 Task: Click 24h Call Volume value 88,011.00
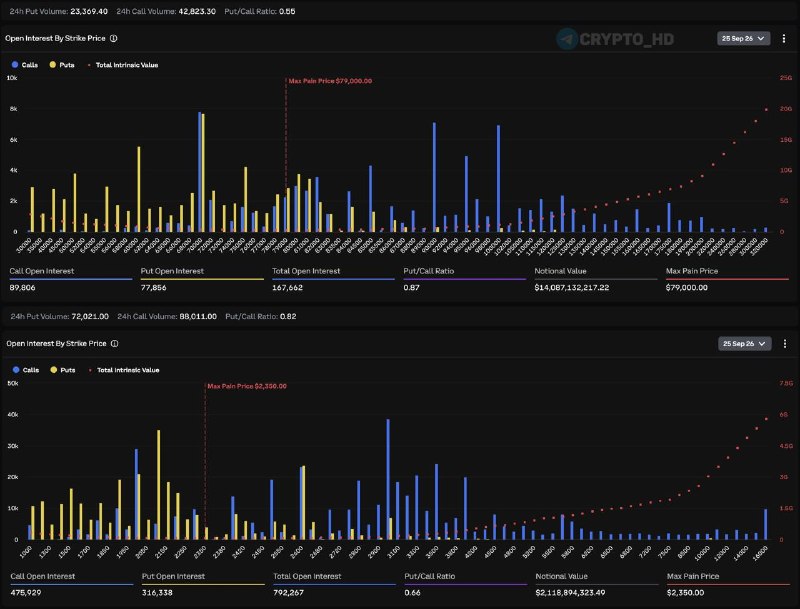coord(198,316)
